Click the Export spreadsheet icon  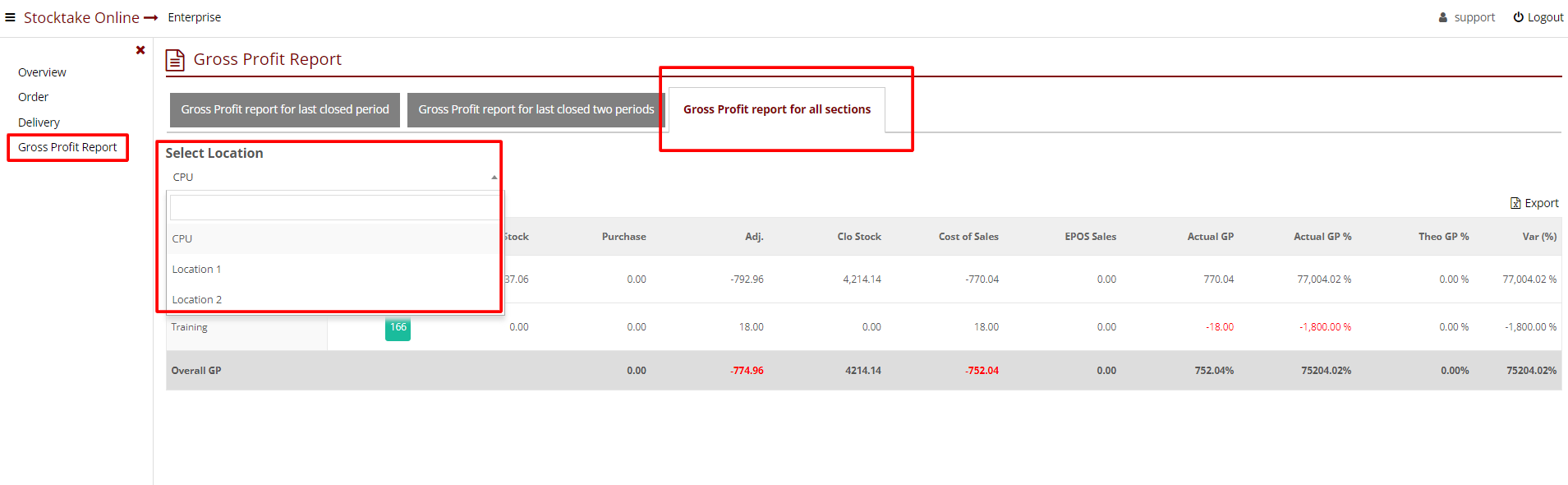[x=1515, y=203]
